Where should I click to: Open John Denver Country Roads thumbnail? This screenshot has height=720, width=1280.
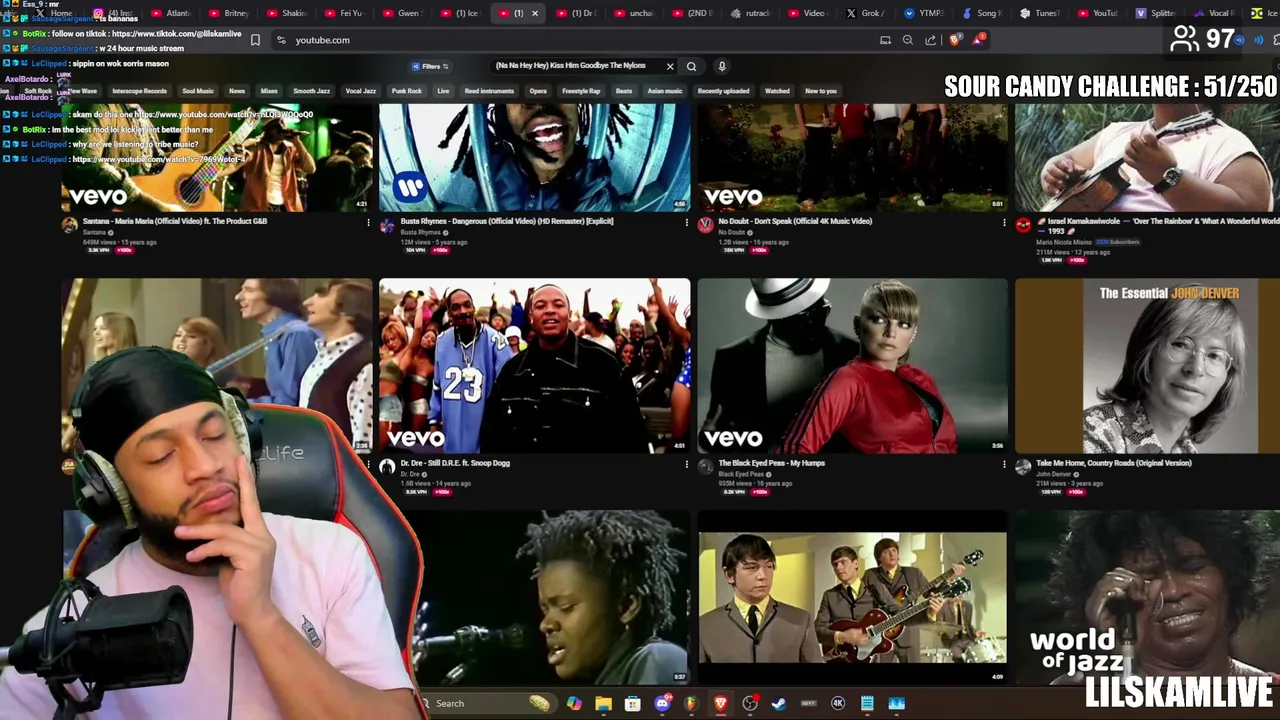click(1147, 365)
